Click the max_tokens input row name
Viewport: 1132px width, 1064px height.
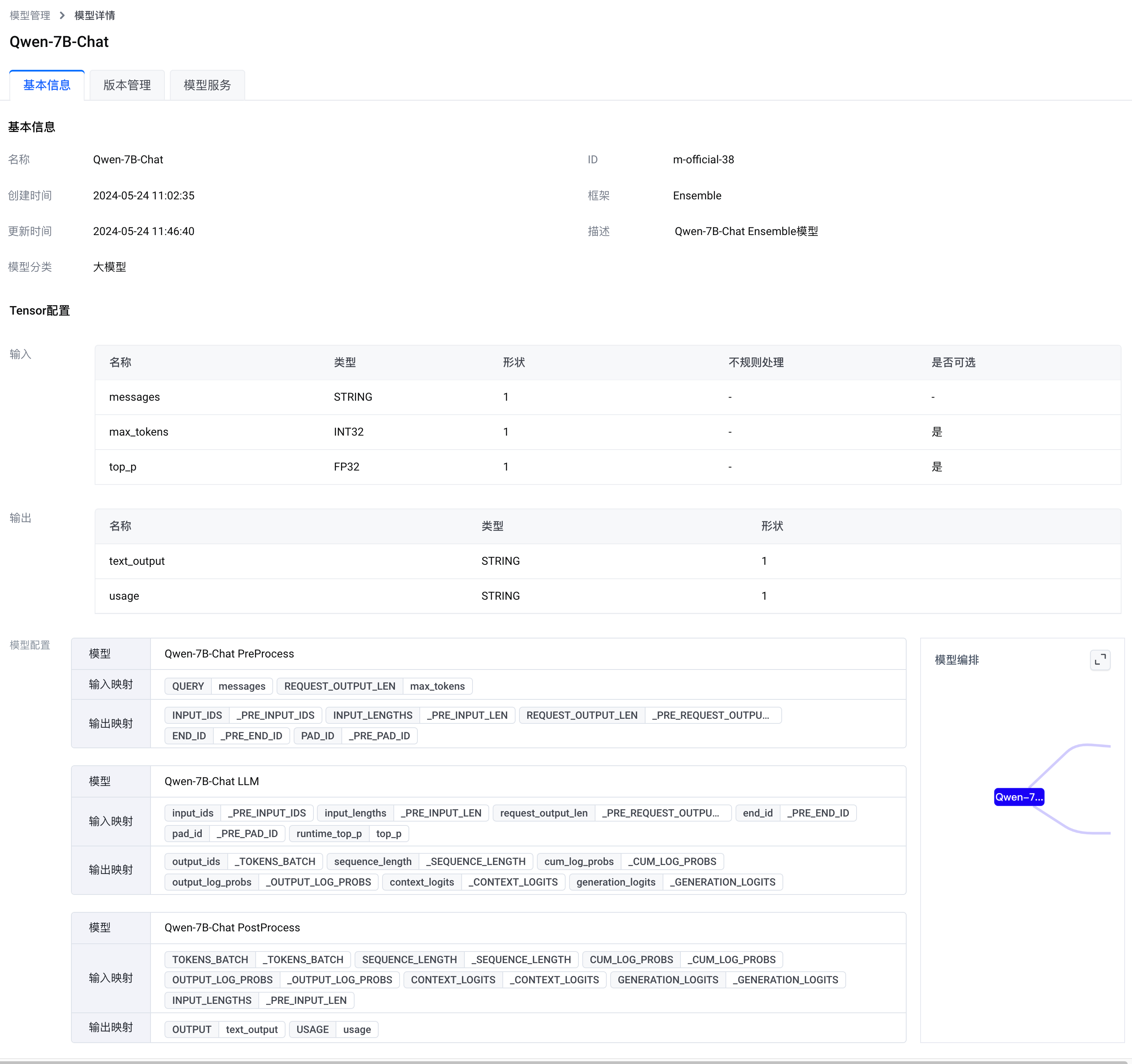139,431
